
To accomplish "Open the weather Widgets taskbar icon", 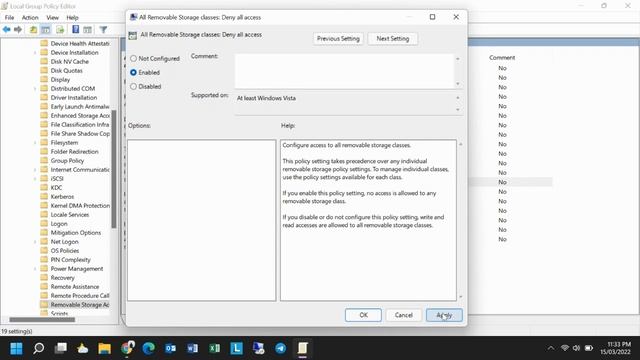I will 82,348.
